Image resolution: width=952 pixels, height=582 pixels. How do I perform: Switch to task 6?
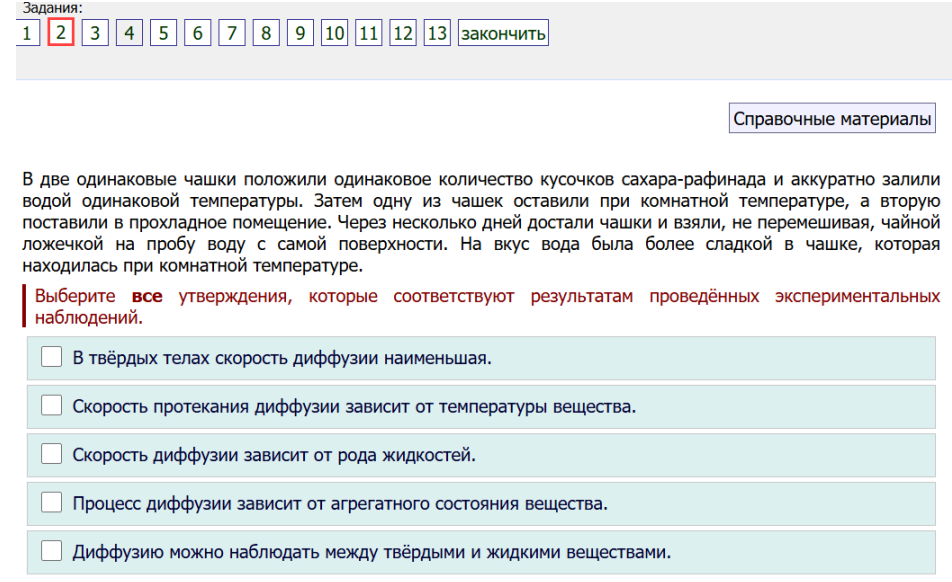coord(197,33)
